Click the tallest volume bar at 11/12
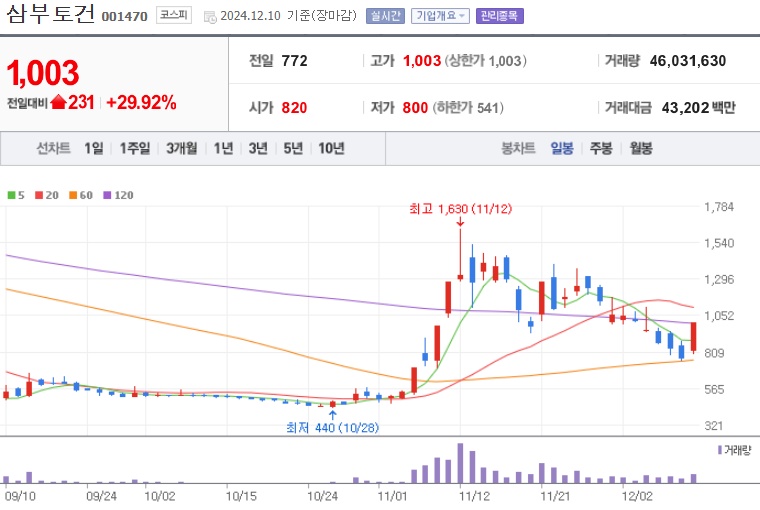 point(460,463)
